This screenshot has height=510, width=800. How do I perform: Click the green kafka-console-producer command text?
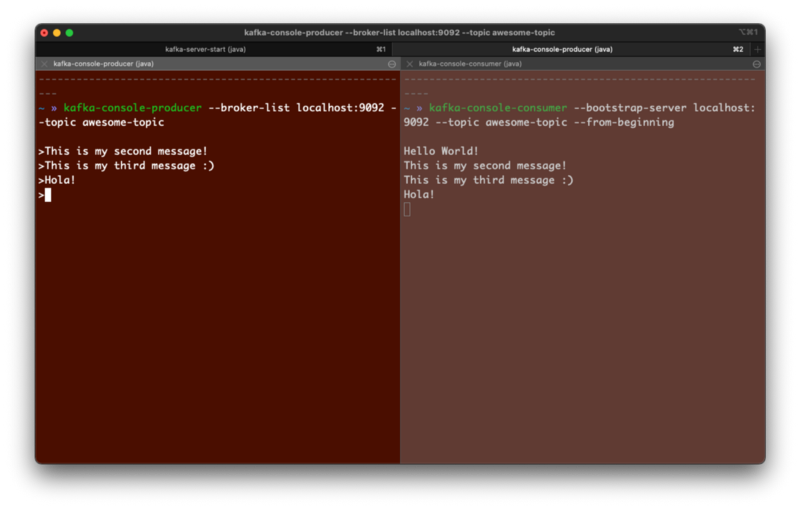pyautogui.click(x=132, y=108)
